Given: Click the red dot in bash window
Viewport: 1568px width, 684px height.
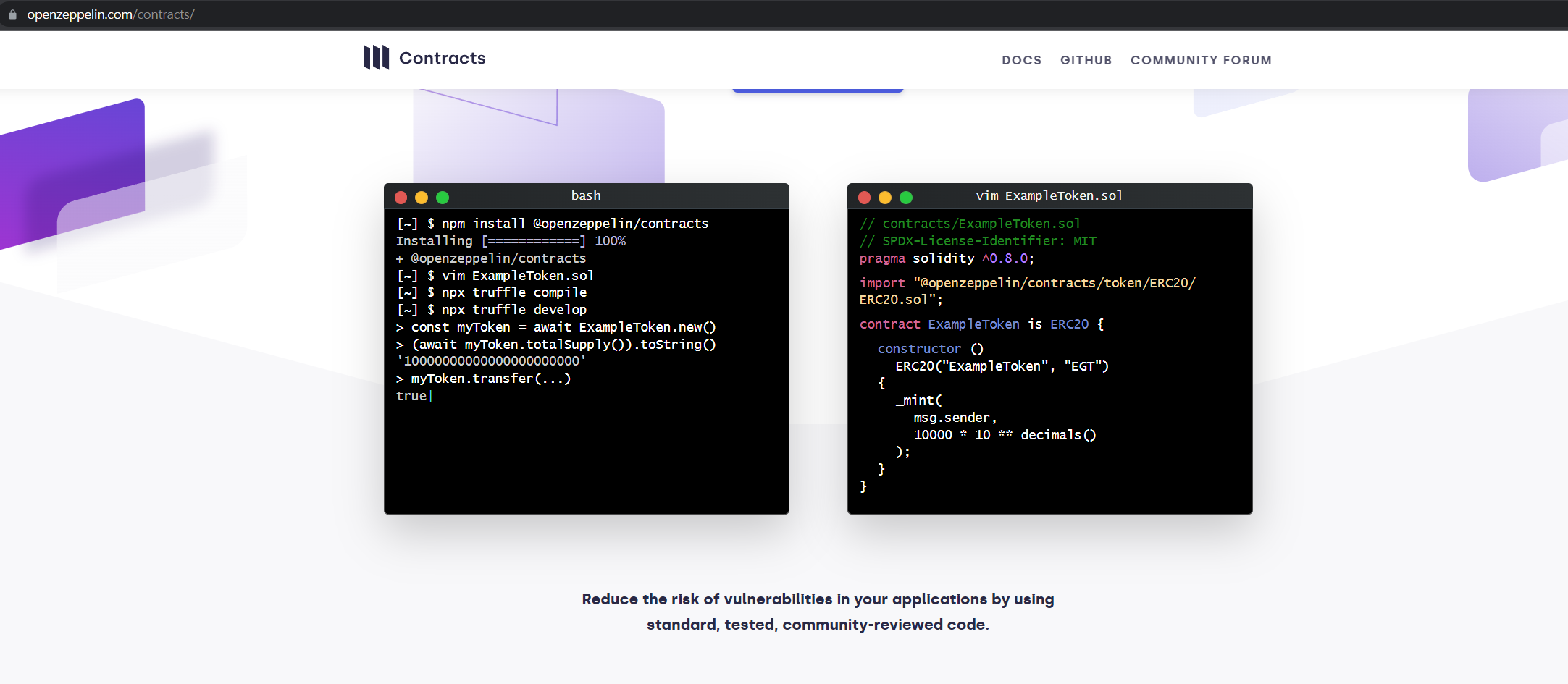Looking at the screenshot, I should 401,198.
